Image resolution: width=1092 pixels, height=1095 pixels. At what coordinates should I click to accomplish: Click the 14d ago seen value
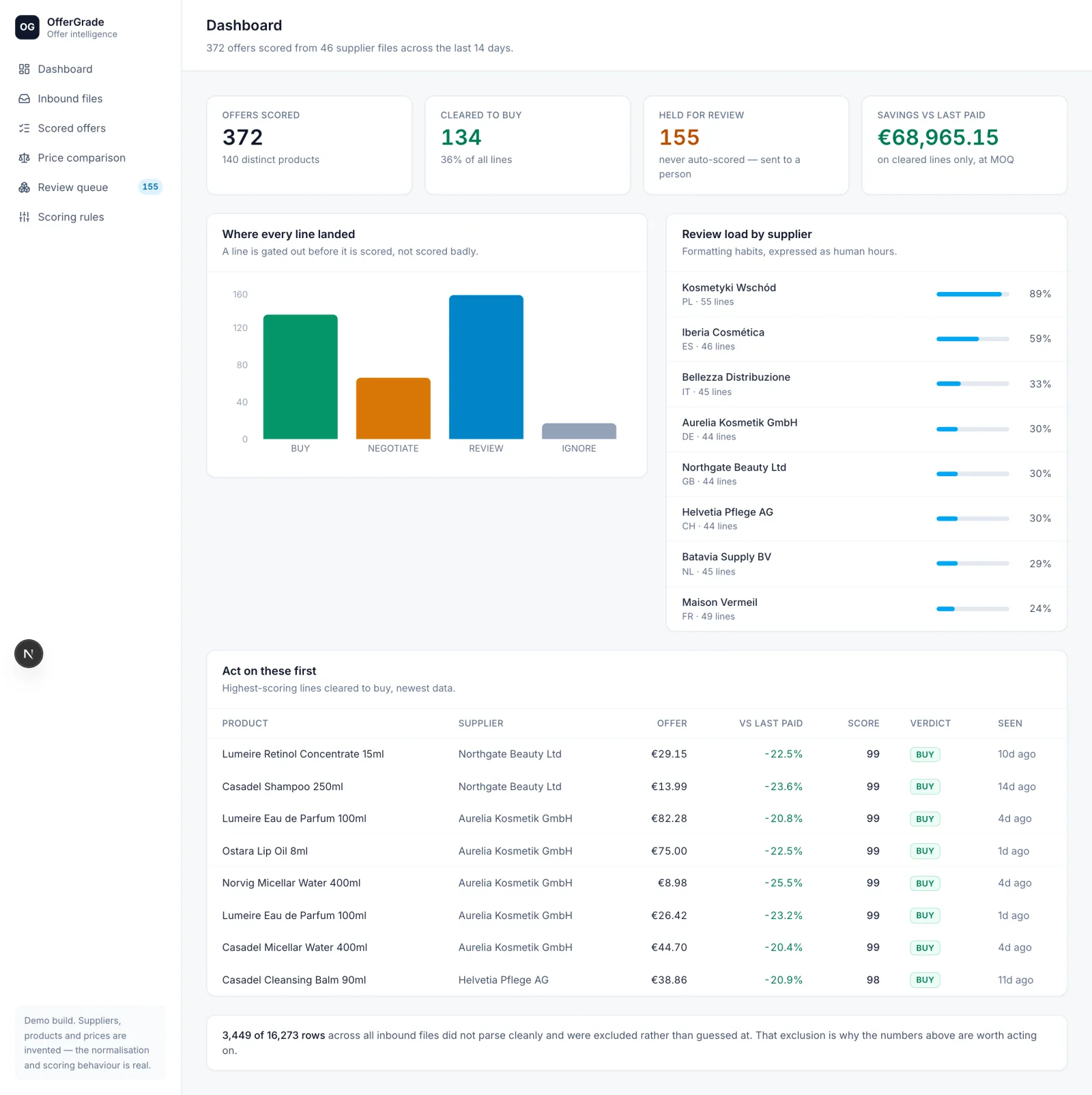1017,787
